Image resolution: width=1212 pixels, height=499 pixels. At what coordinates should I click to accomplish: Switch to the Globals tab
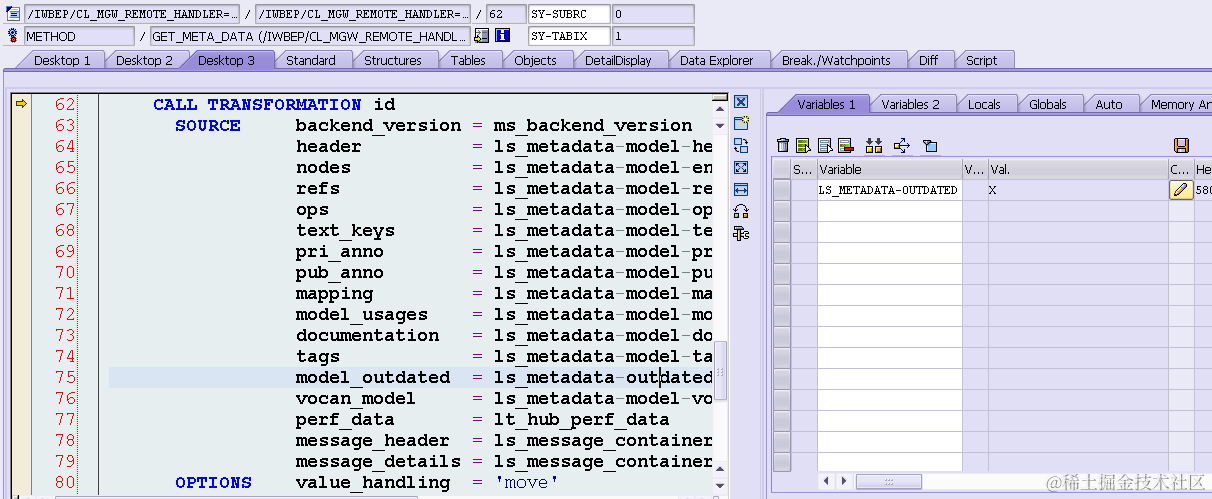pyautogui.click(x=1048, y=104)
